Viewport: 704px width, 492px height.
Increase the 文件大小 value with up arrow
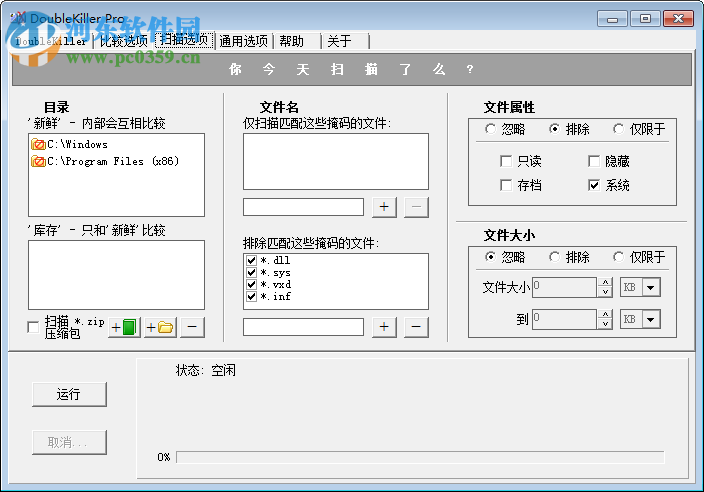(605, 282)
